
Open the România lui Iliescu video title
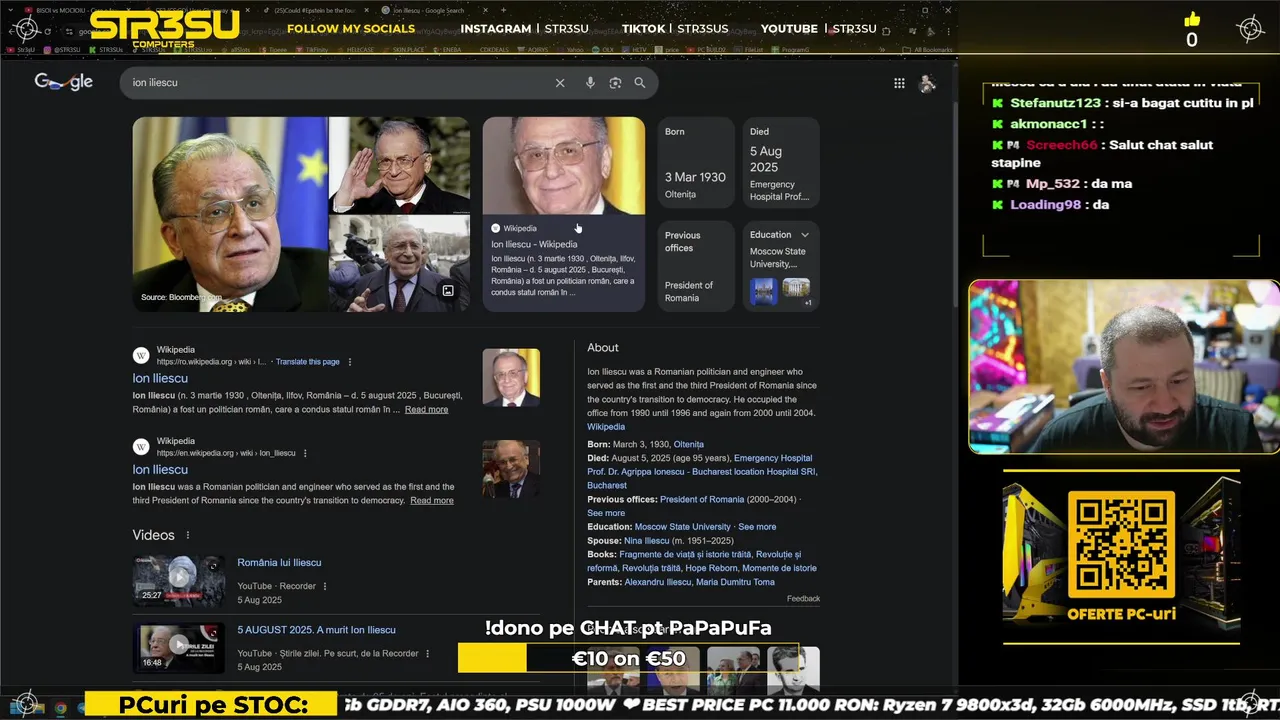point(279,563)
